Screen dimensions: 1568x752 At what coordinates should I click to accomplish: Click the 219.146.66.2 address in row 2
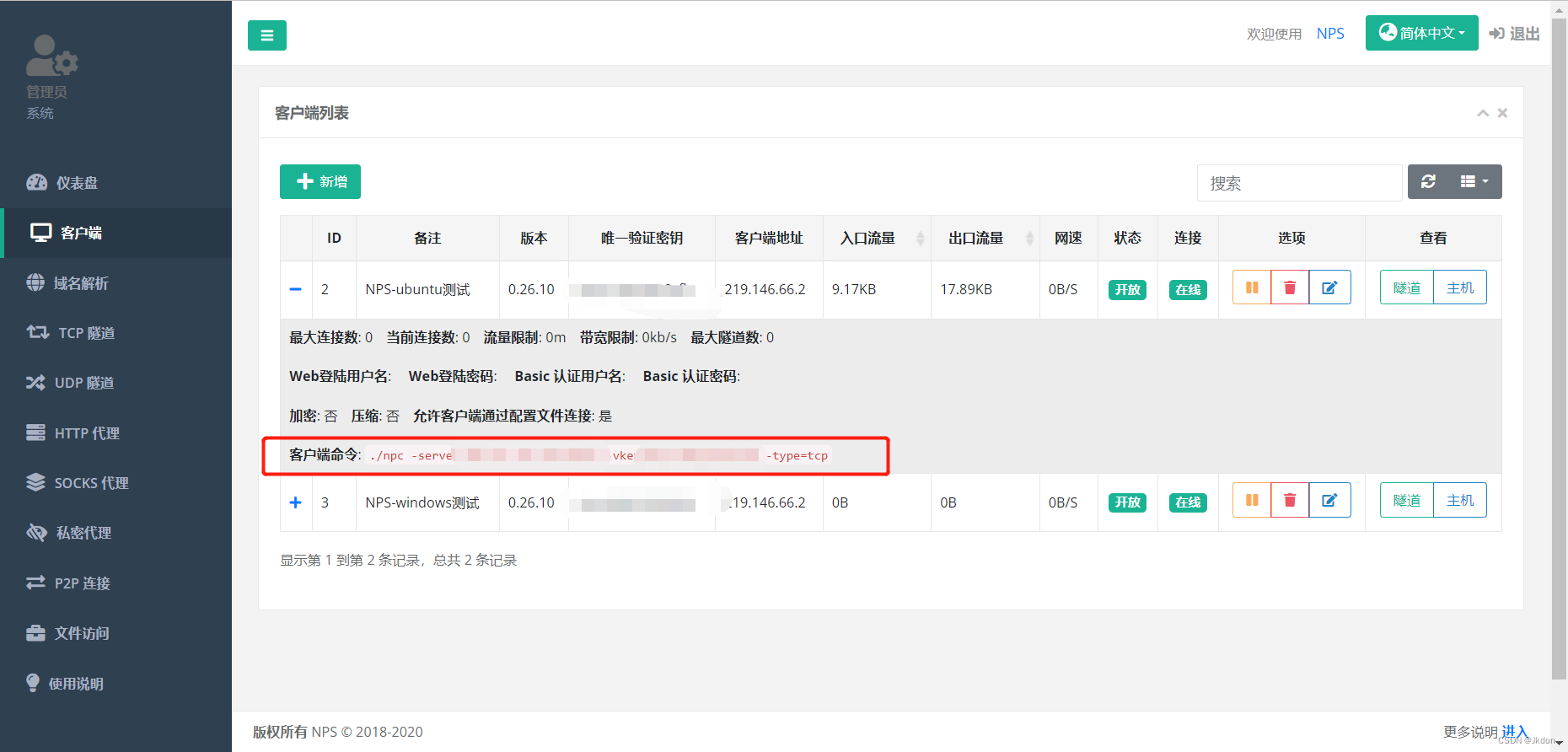point(765,289)
